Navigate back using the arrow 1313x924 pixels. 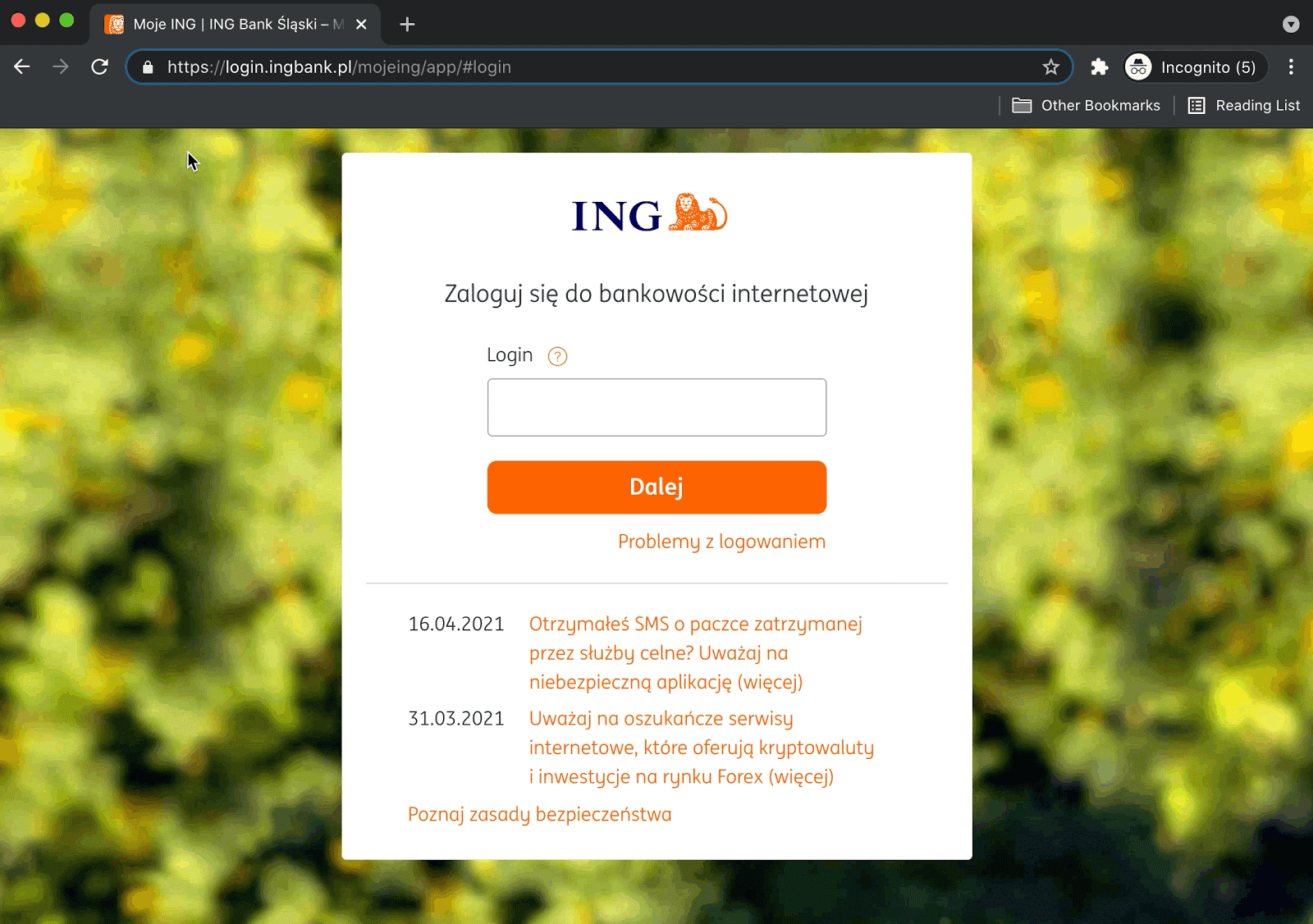[21, 66]
